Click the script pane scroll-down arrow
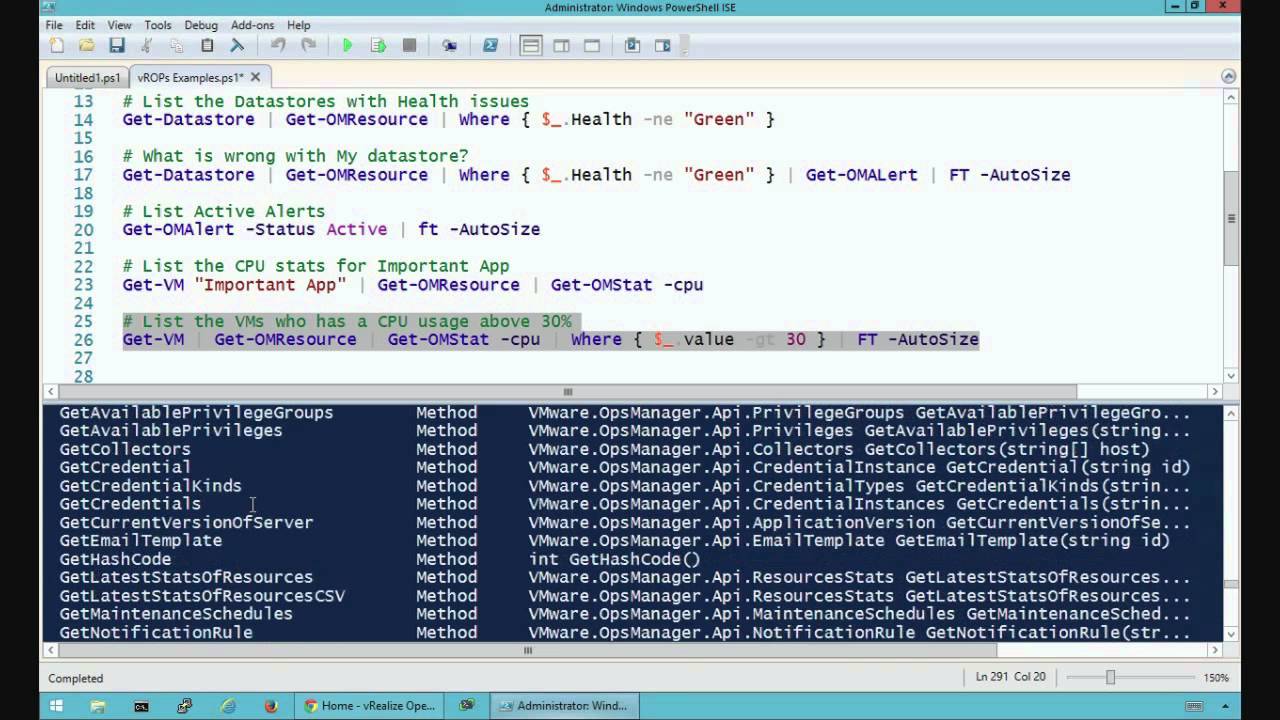This screenshot has height=720, width=1280. click(x=1232, y=376)
